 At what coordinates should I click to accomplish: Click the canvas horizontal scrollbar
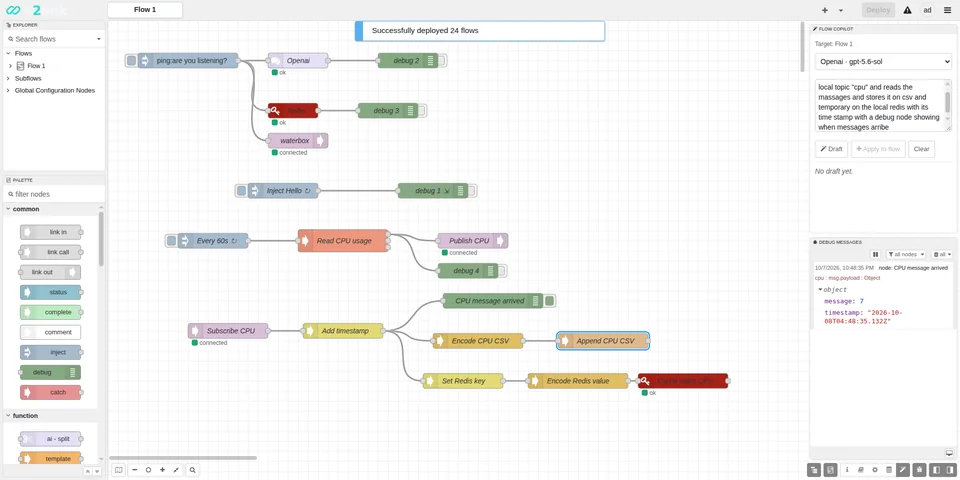(183, 457)
